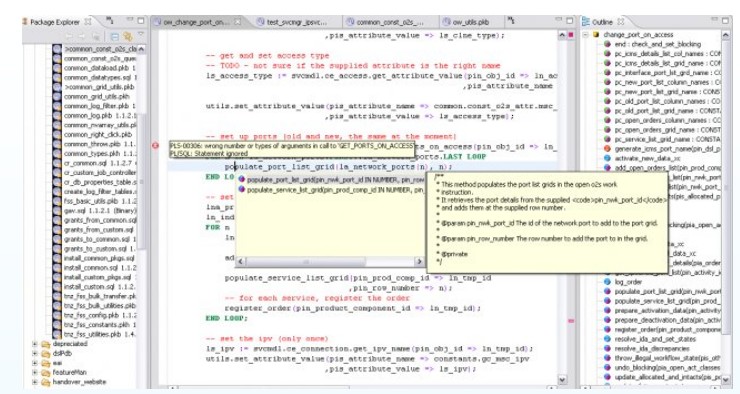Click file icon beside tnz_fss_utilities.pkb
This screenshot has height=394, width=740.
point(57,334)
